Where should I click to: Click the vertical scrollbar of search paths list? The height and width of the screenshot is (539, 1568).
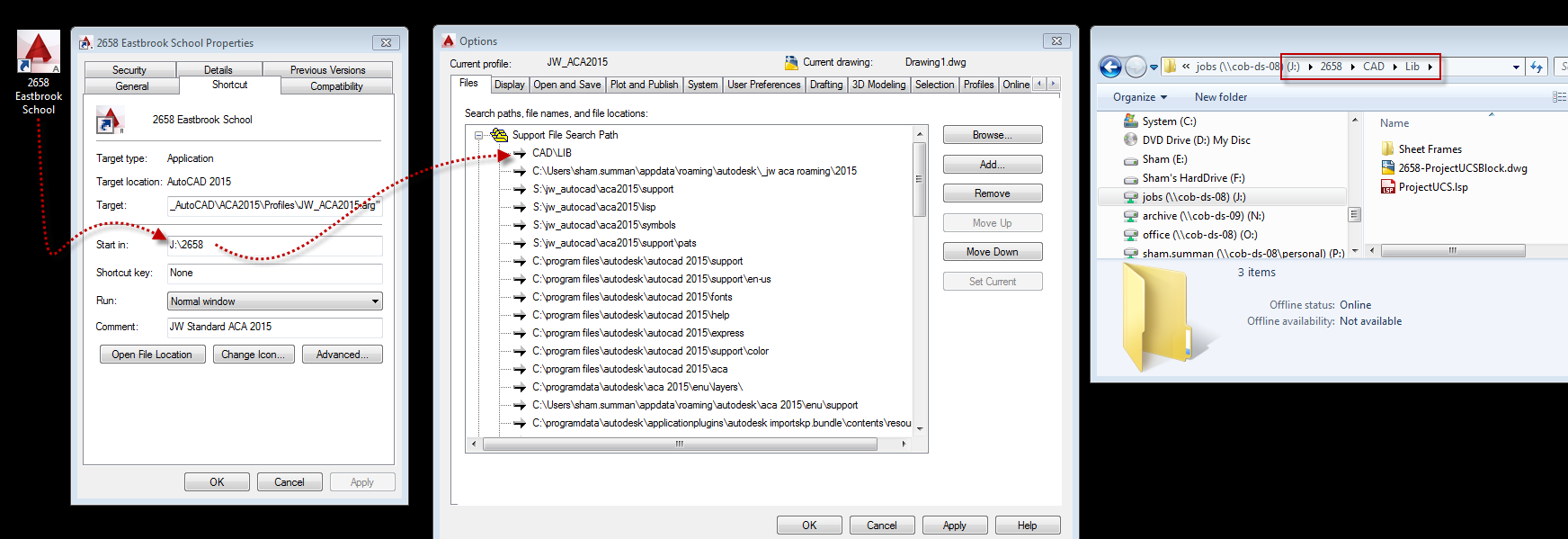tap(920, 180)
